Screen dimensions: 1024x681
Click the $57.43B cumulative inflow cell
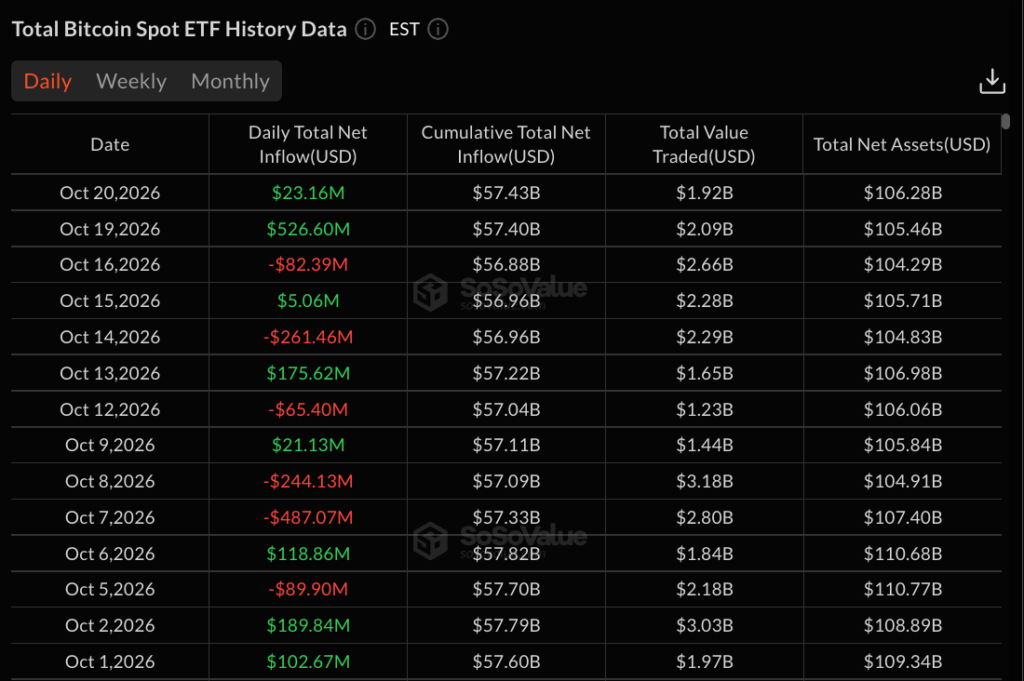point(506,193)
